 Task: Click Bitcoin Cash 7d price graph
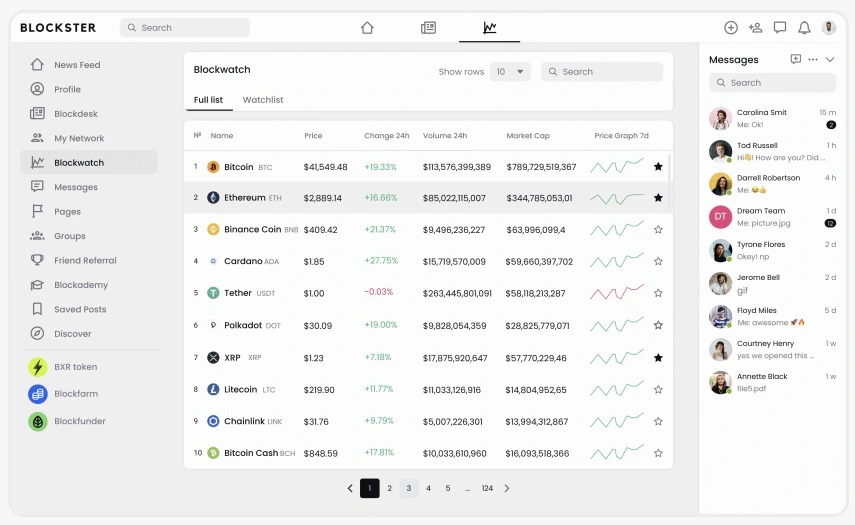(617, 452)
